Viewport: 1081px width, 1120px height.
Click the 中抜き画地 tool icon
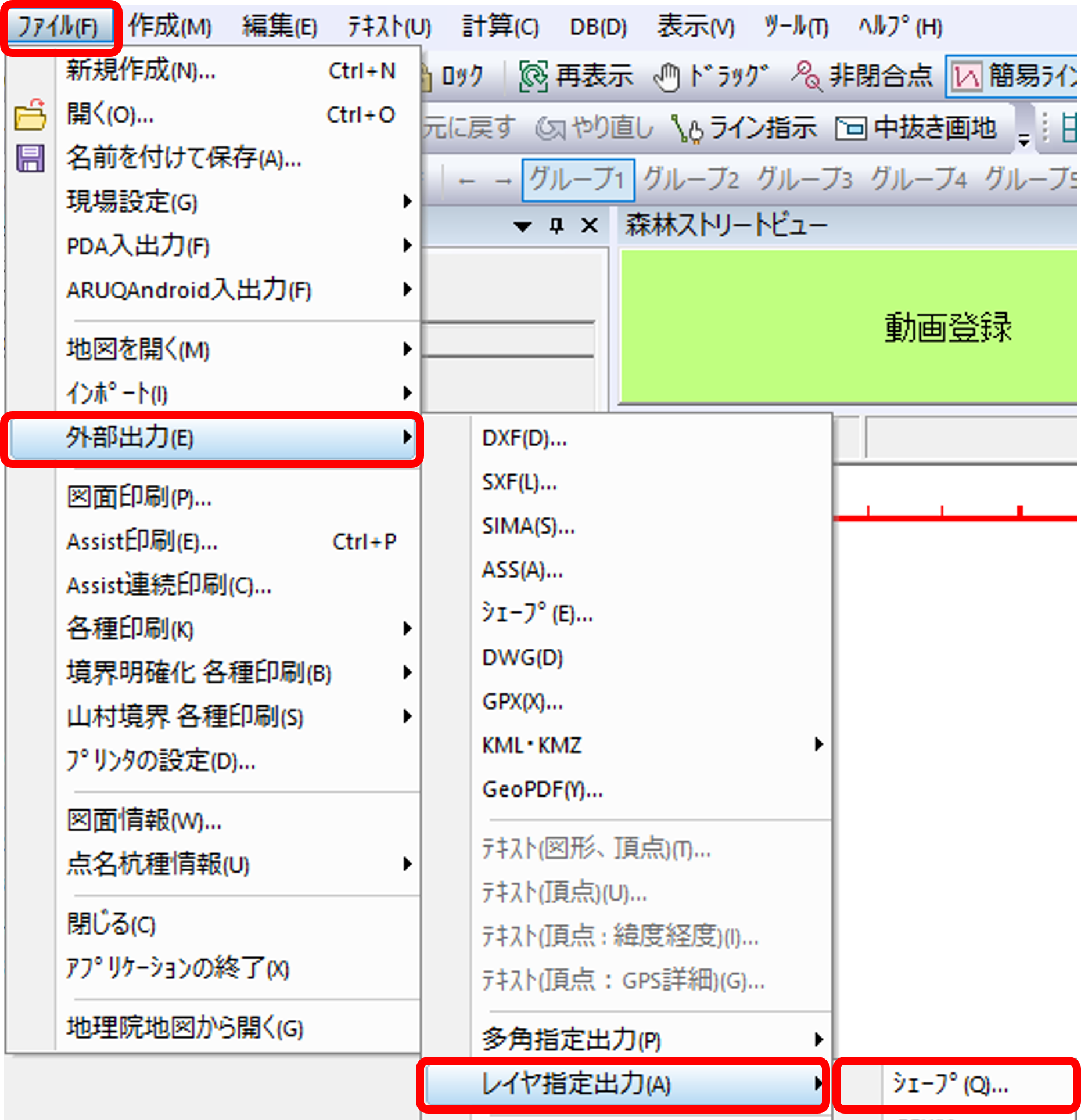pyautogui.click(x=851, y=128)
